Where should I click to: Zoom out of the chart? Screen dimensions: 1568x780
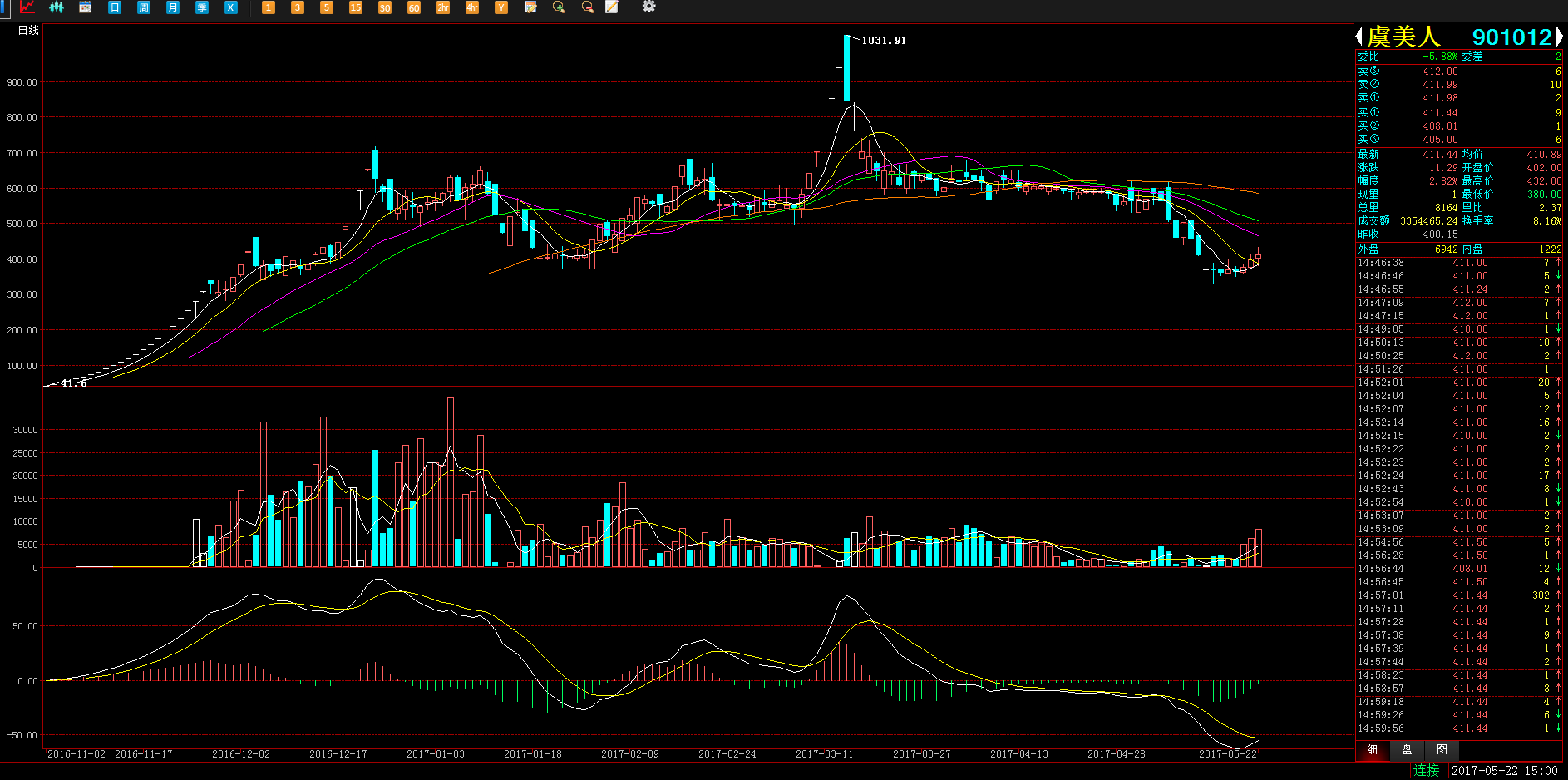pyautogui.click(x=588, y=7)
